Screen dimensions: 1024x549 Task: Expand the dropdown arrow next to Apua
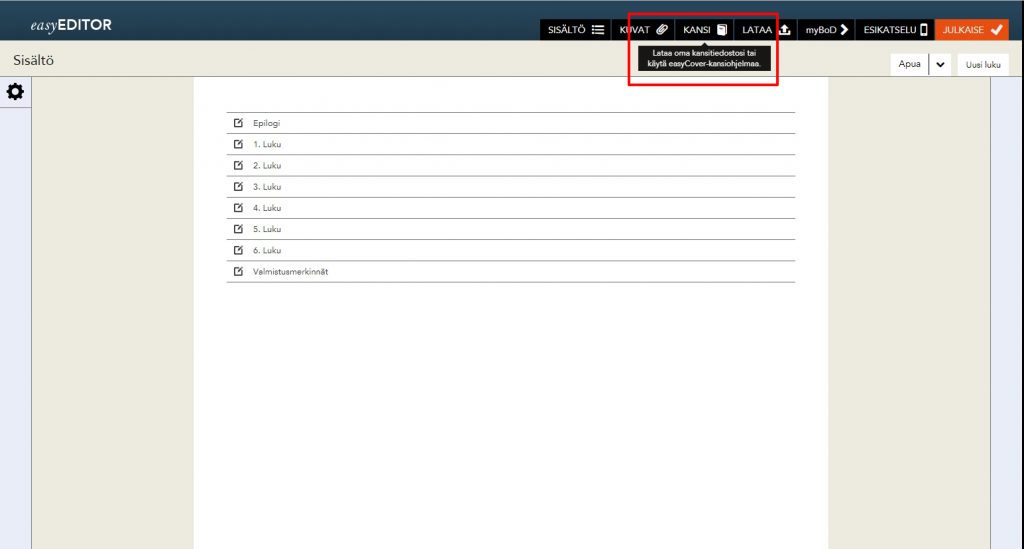pos(940,64)
